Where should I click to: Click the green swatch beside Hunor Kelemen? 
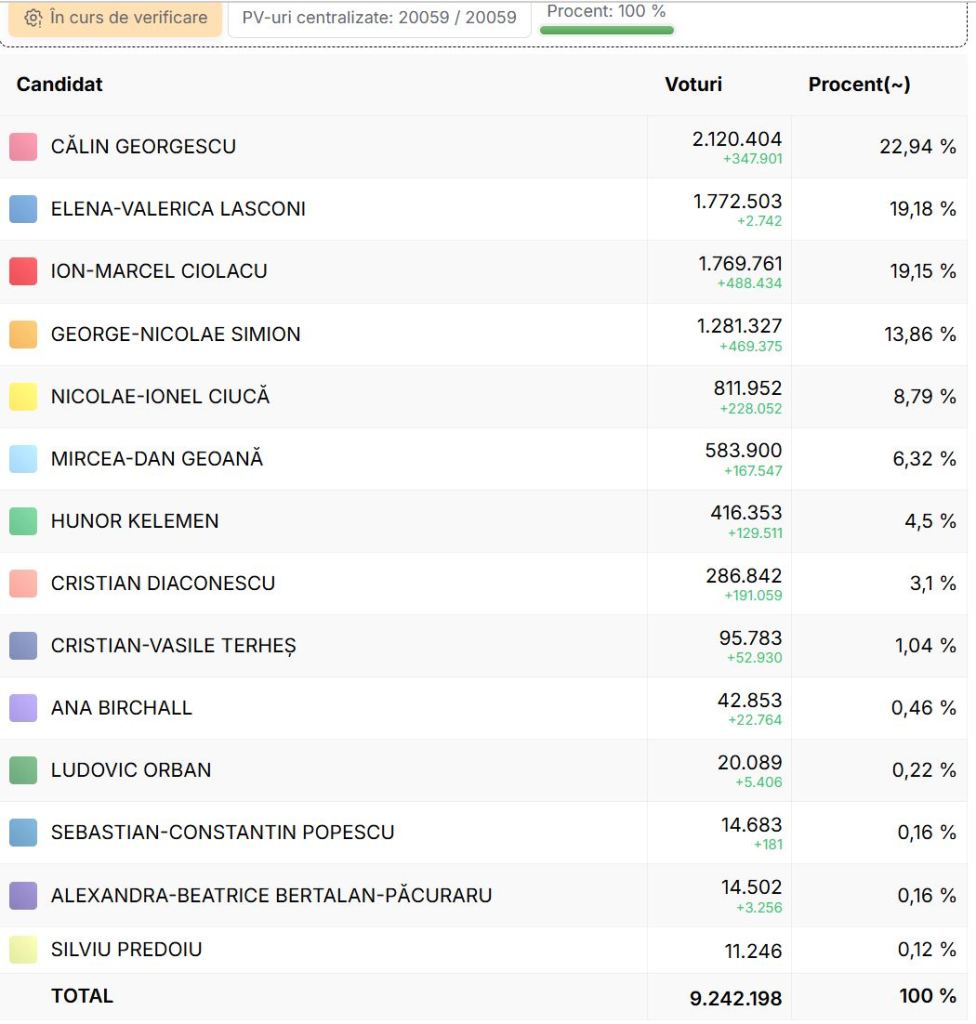[23, 521]
